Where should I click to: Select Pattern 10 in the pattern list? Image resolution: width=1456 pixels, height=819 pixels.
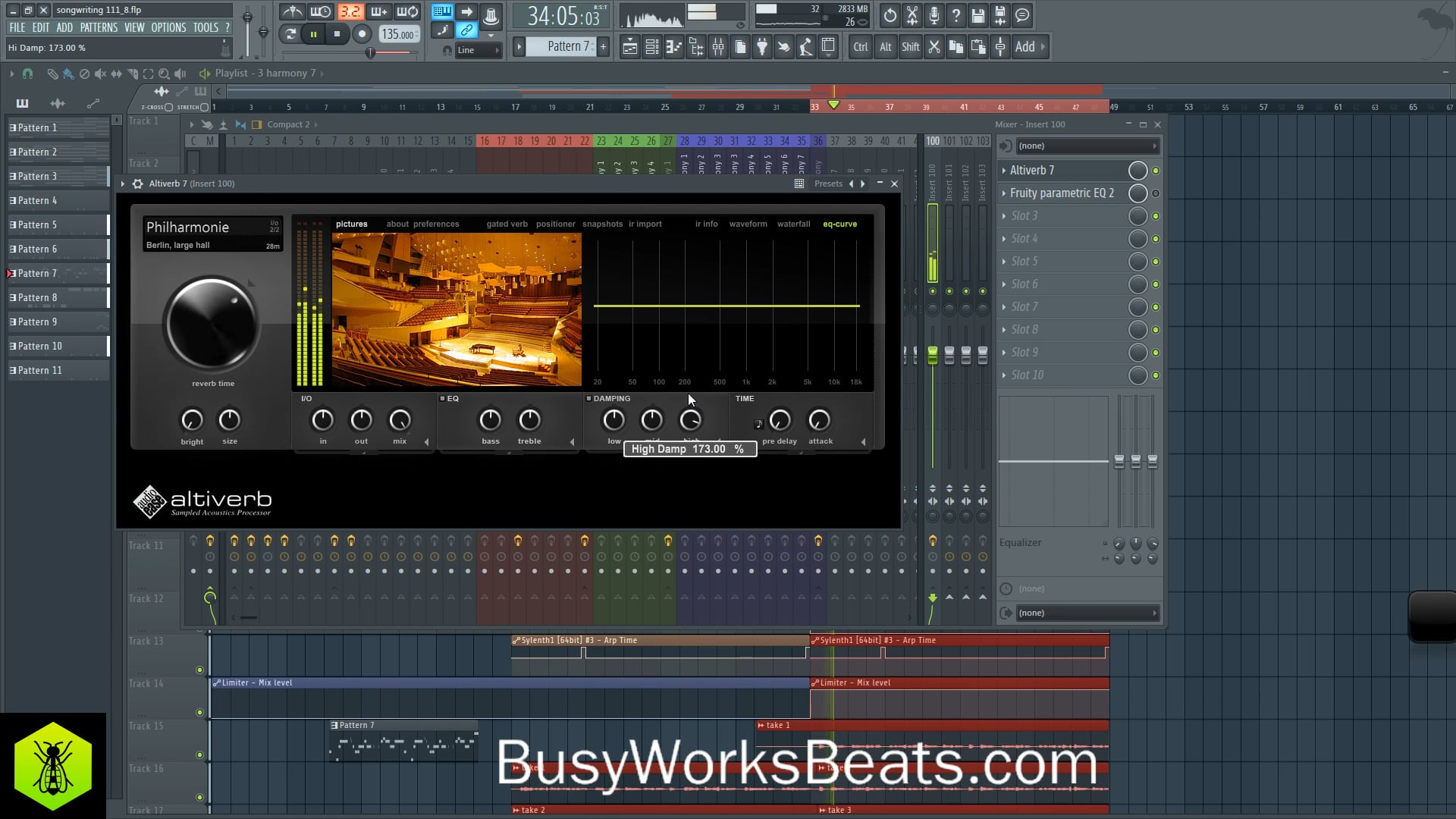(58, 346)
